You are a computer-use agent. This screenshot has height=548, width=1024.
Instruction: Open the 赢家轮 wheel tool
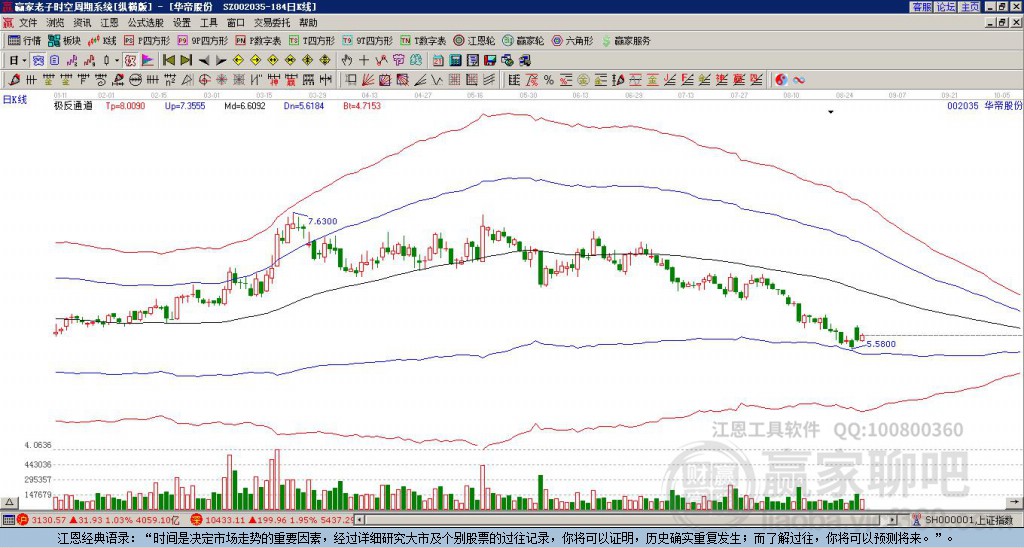click(x=523, y=40)
